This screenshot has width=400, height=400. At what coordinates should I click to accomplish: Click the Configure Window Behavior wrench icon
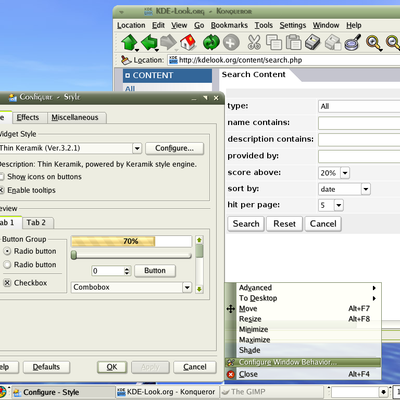tap(231, 362)
